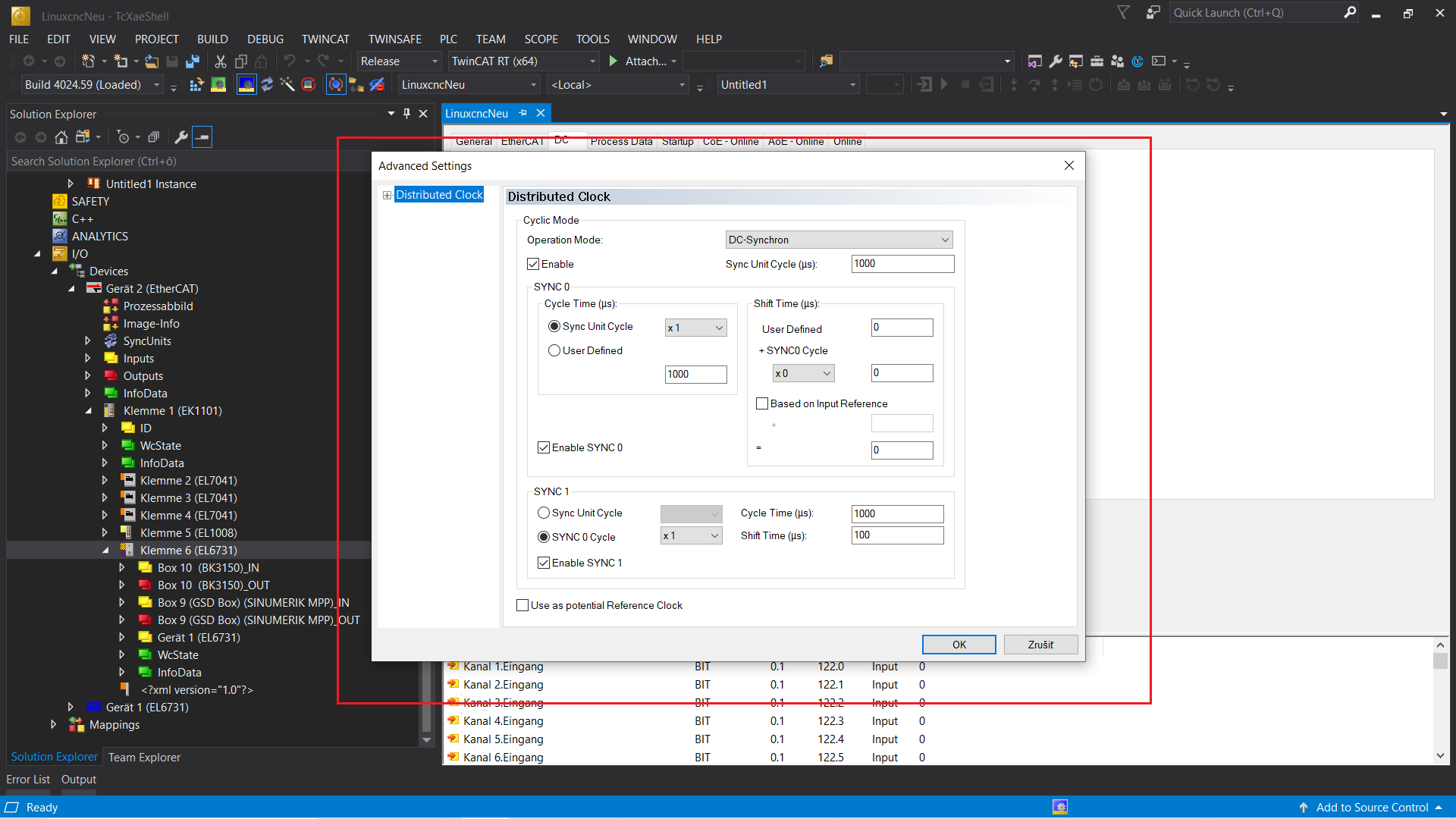
Task: Click the Activate Configuration toolbar icon
Action: click(196, 85)
